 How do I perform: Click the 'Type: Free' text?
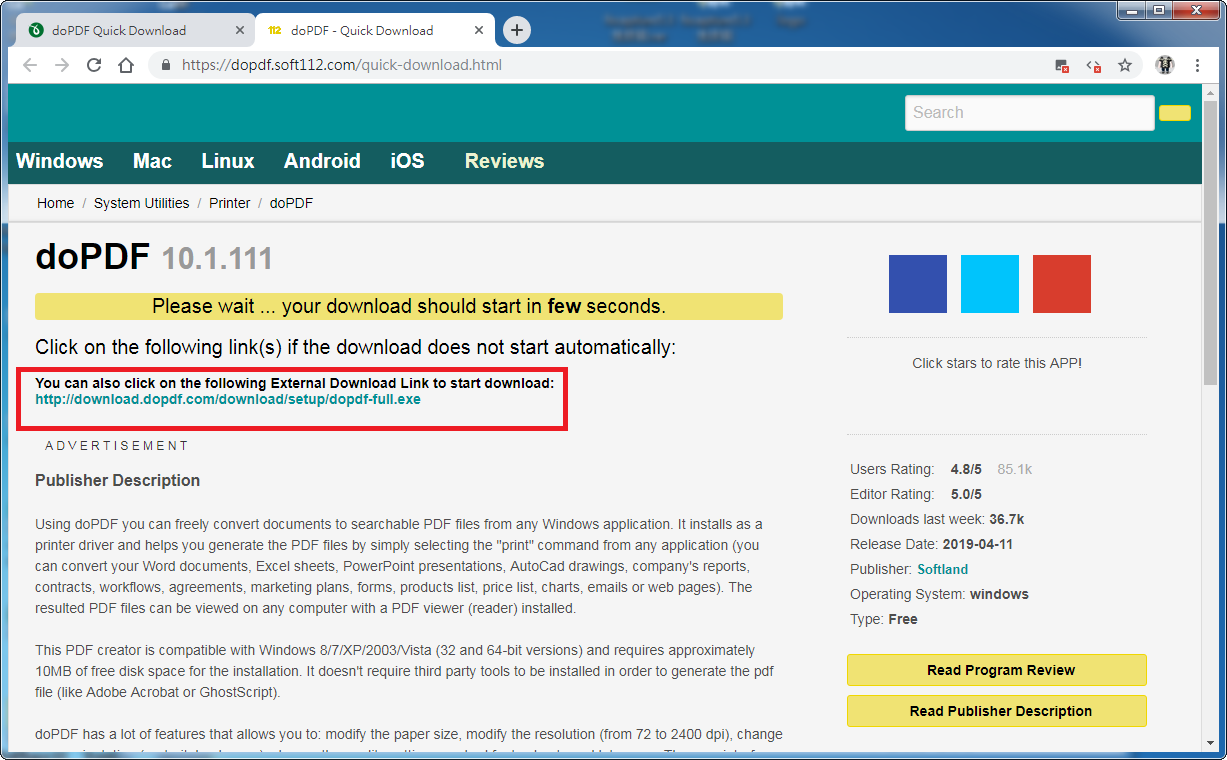(884, 619)
